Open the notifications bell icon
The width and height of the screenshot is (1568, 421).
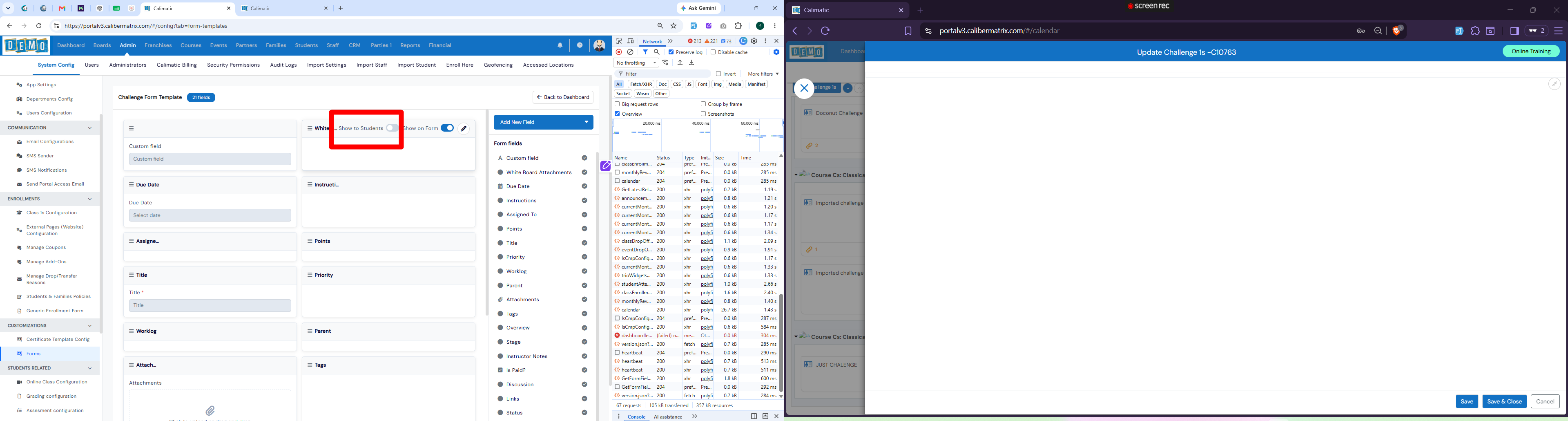click(560, 45)
